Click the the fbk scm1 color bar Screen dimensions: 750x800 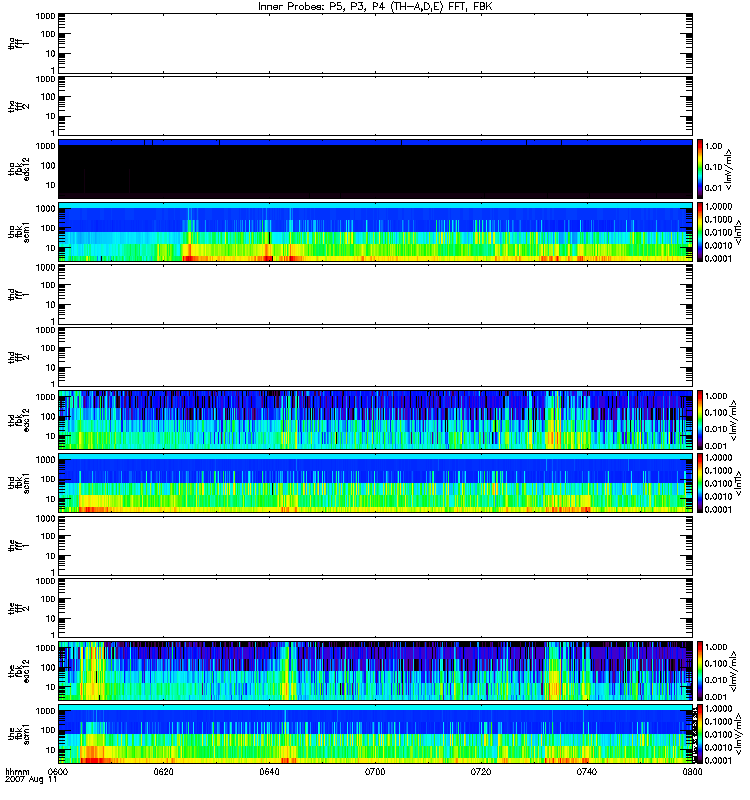700,734
